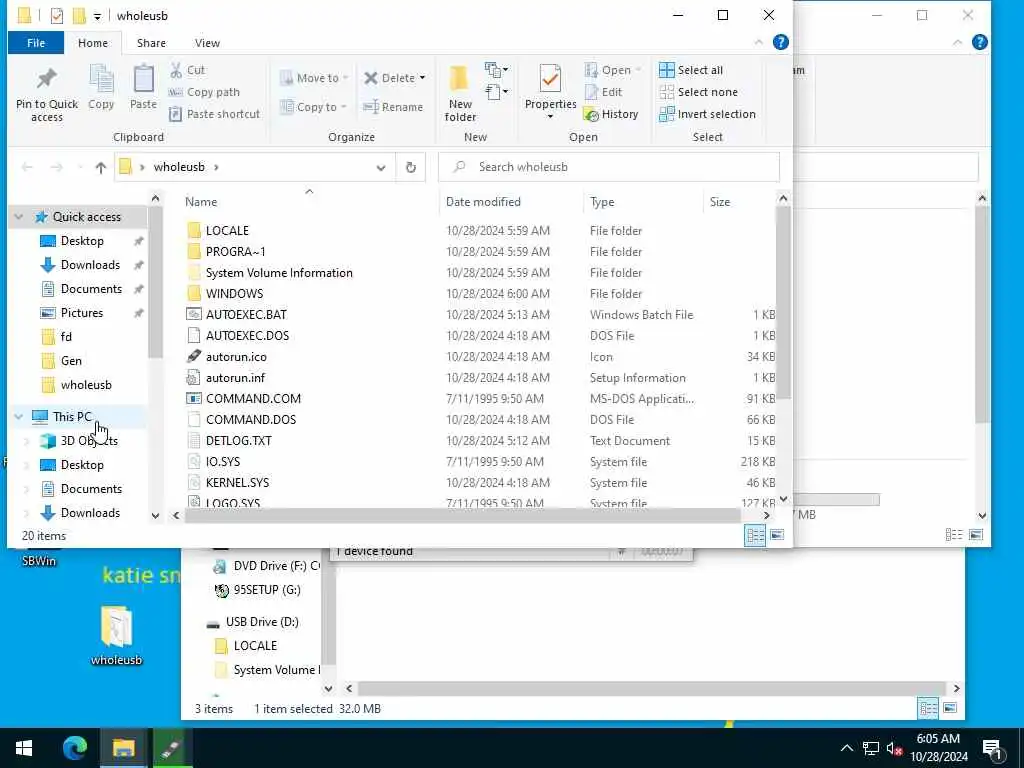1024x768 pixels.
Task: Create a New folder from ribbon
Action: tap(460, 93)
